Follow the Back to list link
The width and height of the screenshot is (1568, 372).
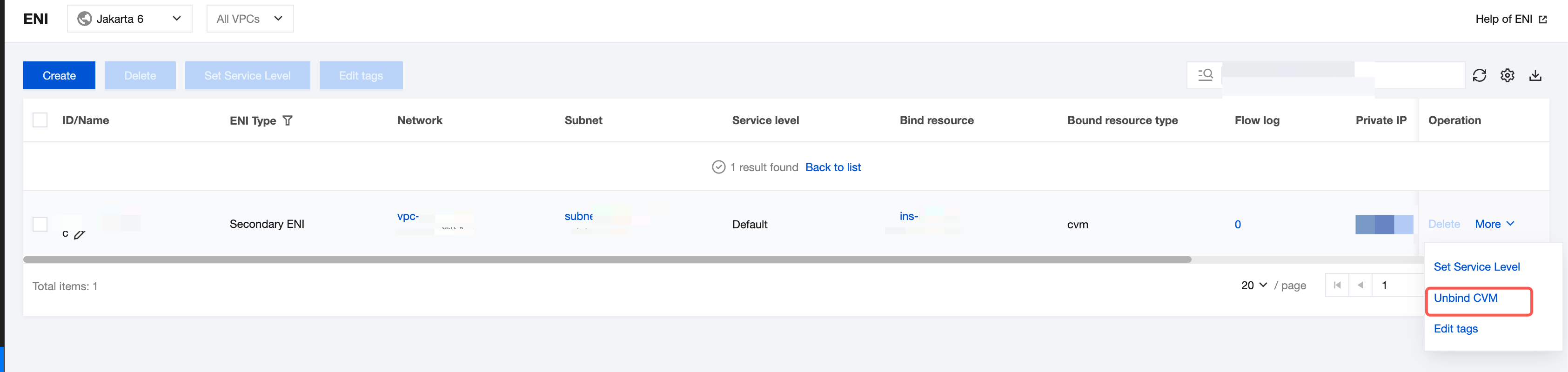833,167
